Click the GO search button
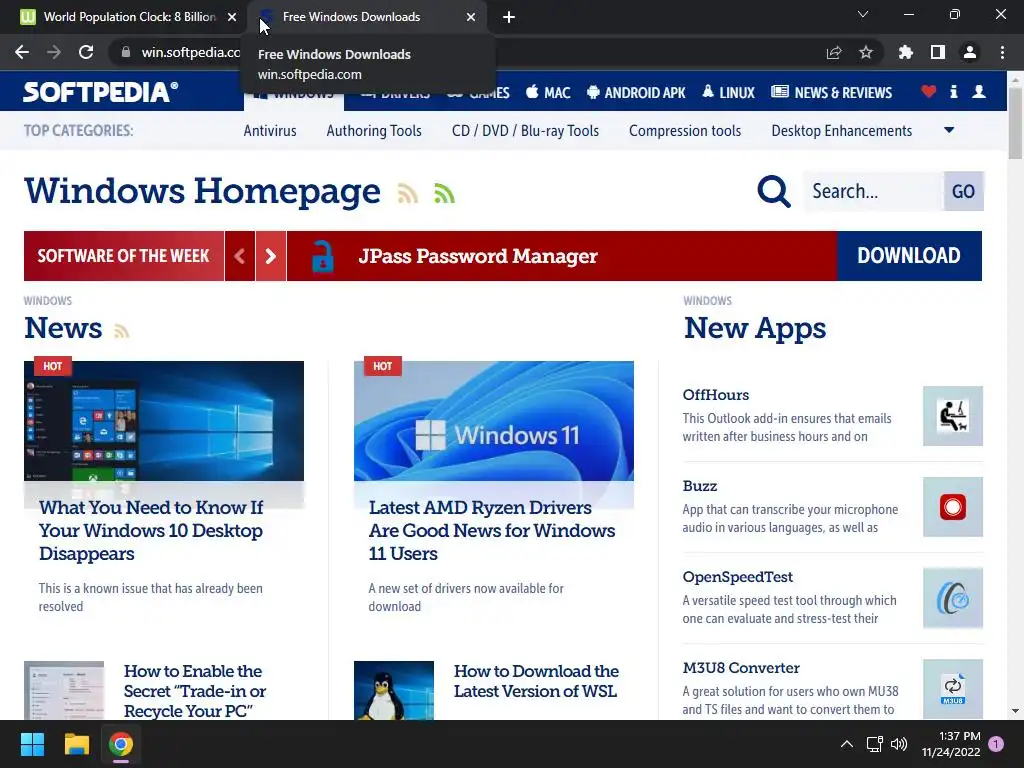The image size is (1024, 768). pos(963,191)
